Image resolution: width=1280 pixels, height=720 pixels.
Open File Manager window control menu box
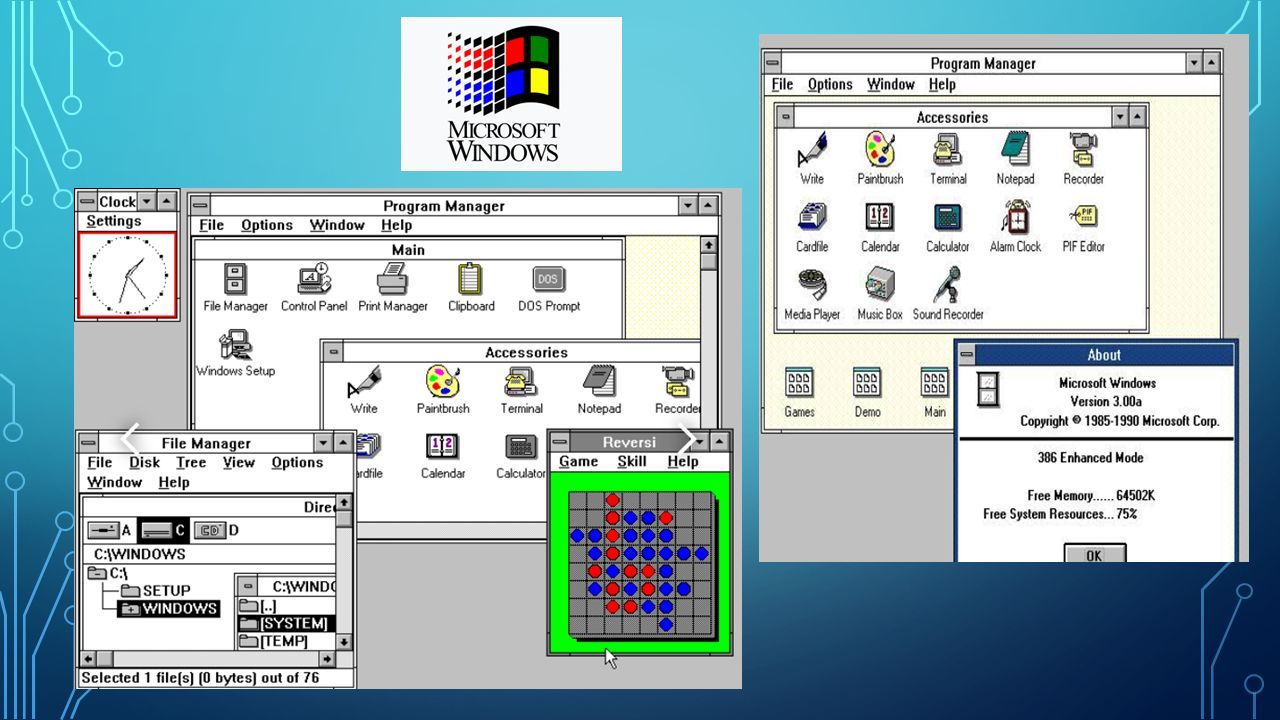[x=88, y=443]
